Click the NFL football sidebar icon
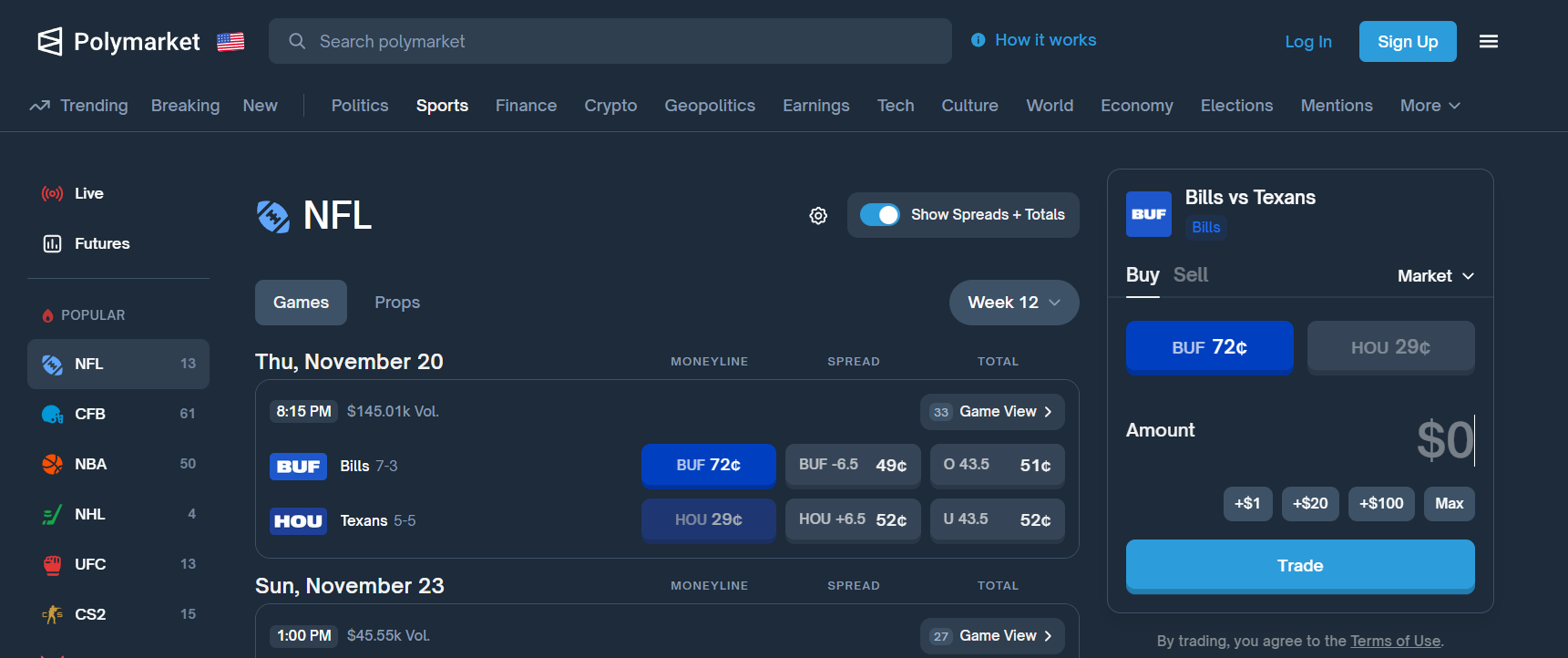The width and height of the screenshot is (1568, 658). [x=52, y=364]
